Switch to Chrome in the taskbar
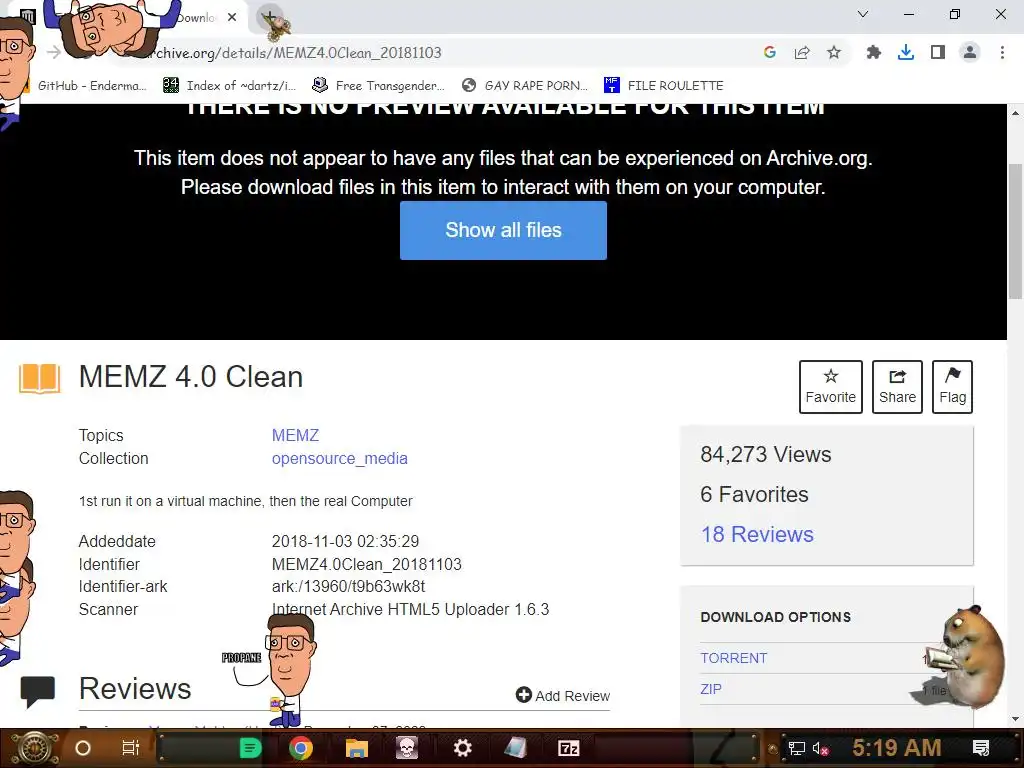The image size is (1024, 768). [300, 748]
